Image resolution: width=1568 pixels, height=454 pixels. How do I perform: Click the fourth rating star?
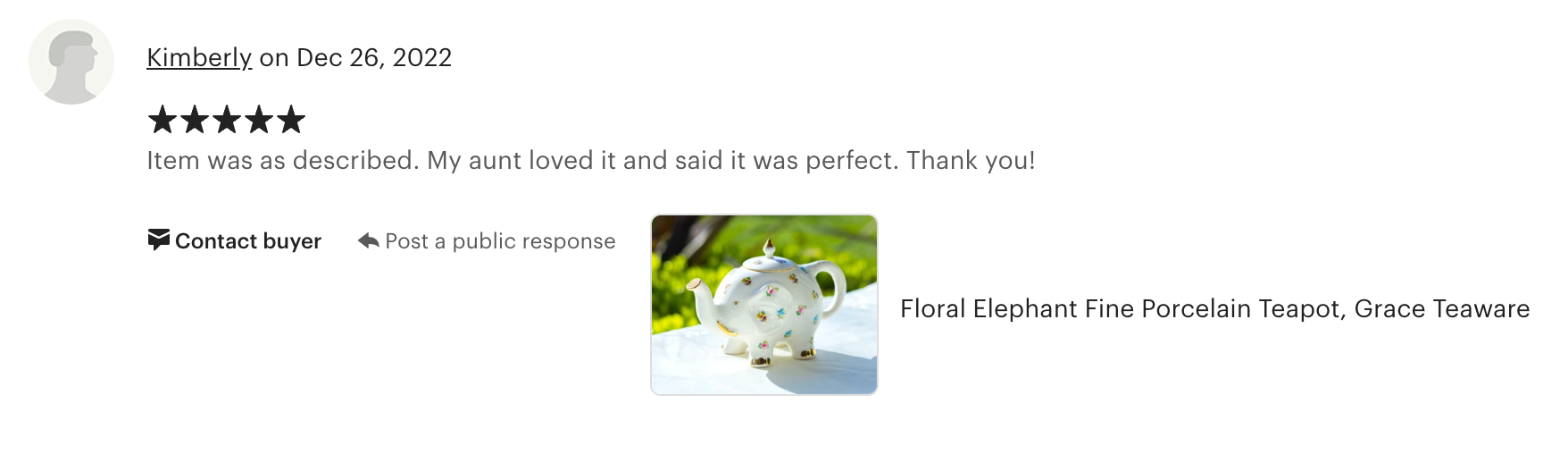click(x=259, y=120)
